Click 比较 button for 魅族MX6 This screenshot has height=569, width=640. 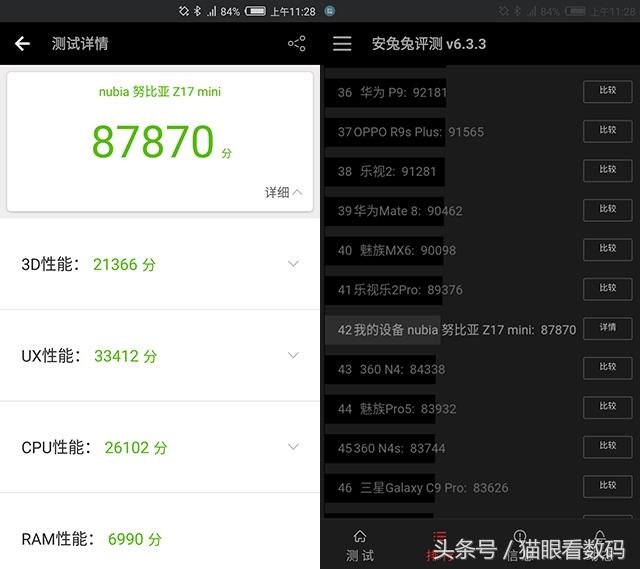pyautogui.click(x=607, y=249)
